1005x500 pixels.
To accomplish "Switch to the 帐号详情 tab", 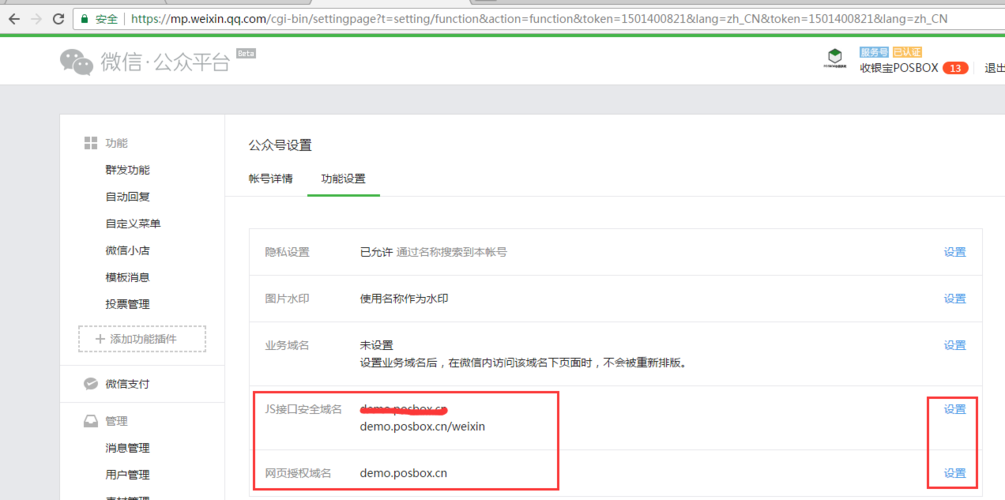I will 270,179.
